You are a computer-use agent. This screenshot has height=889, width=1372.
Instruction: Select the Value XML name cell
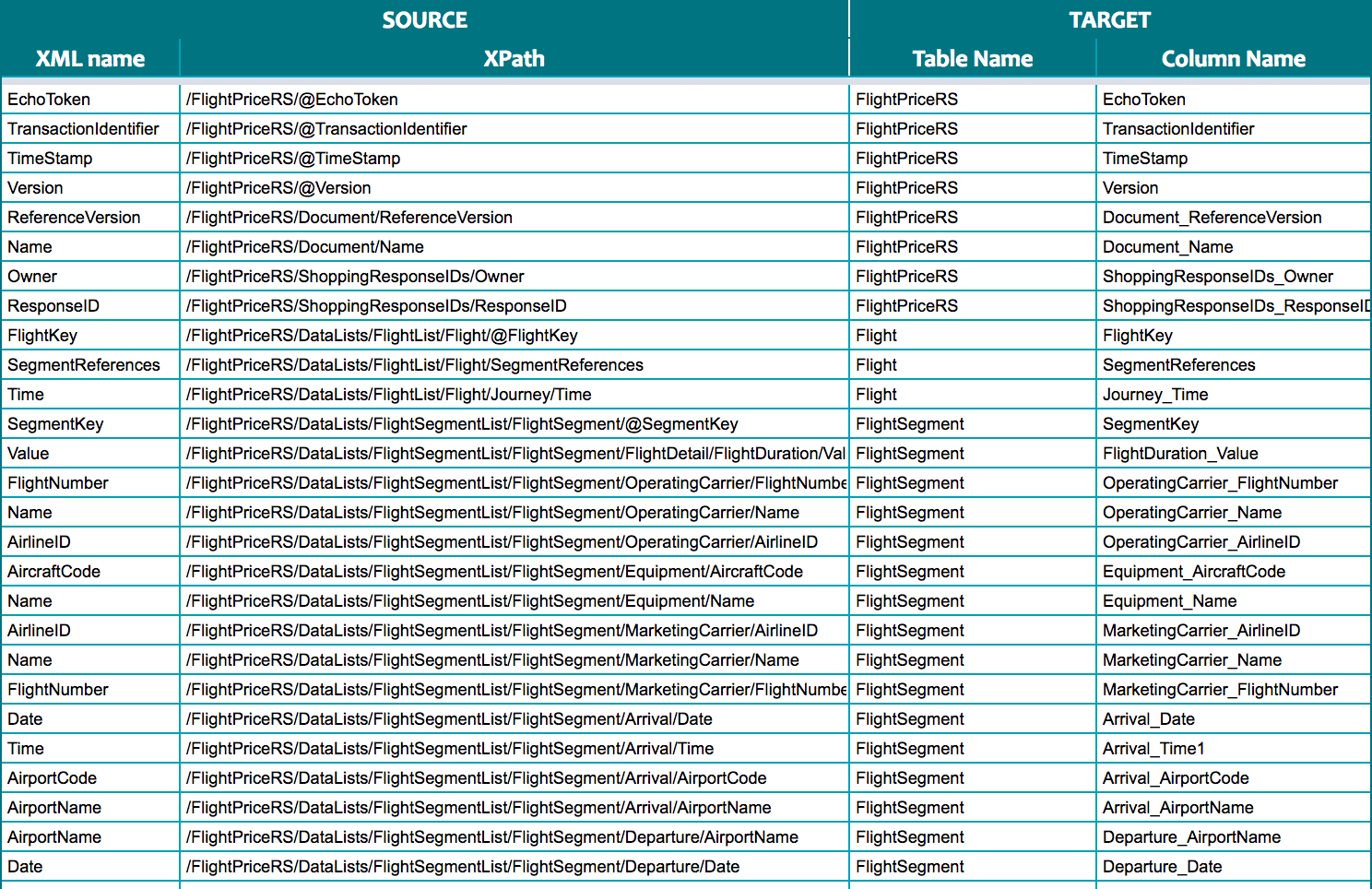89,453
